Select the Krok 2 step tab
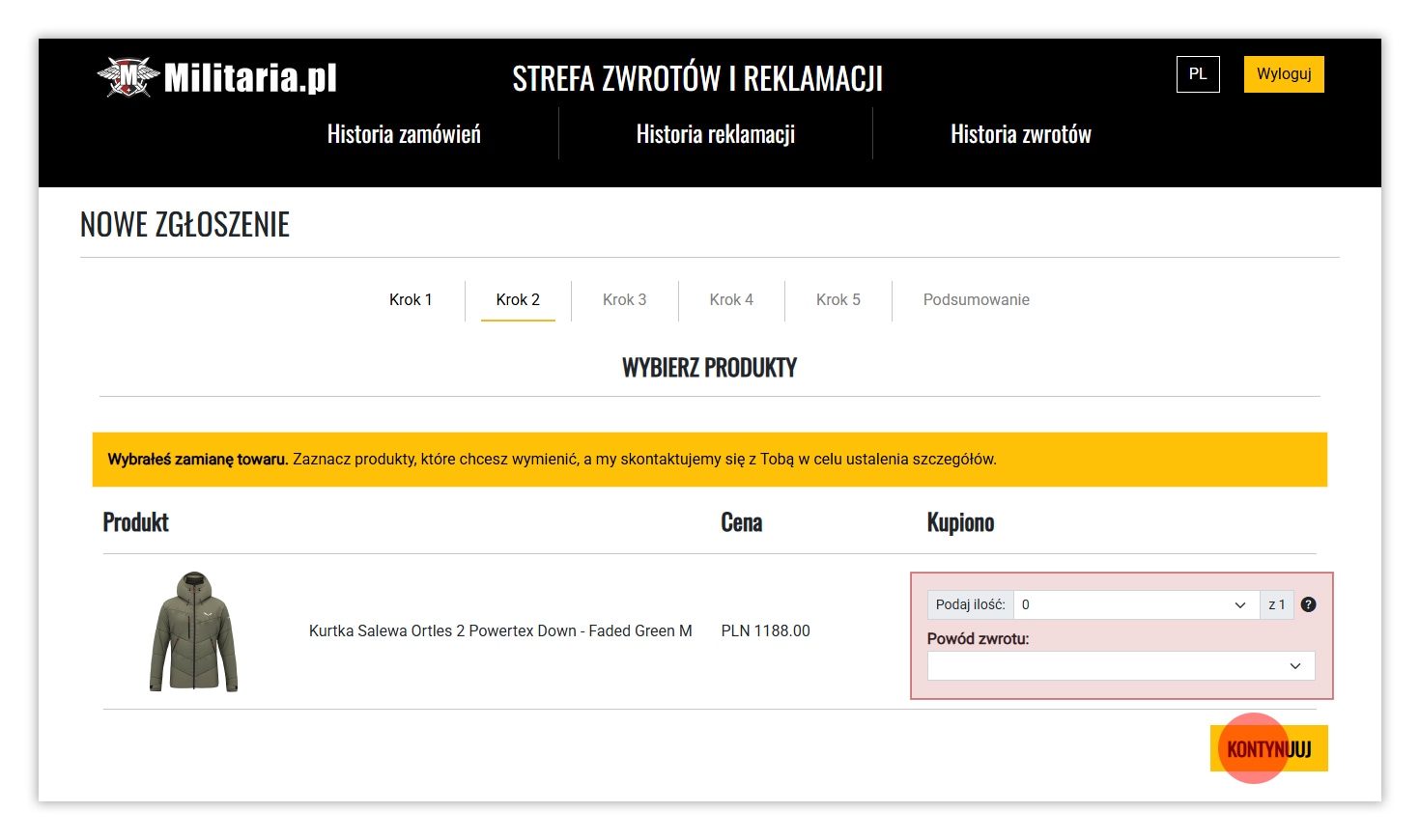Viewport: 1420px width, 840px height. 518,299
